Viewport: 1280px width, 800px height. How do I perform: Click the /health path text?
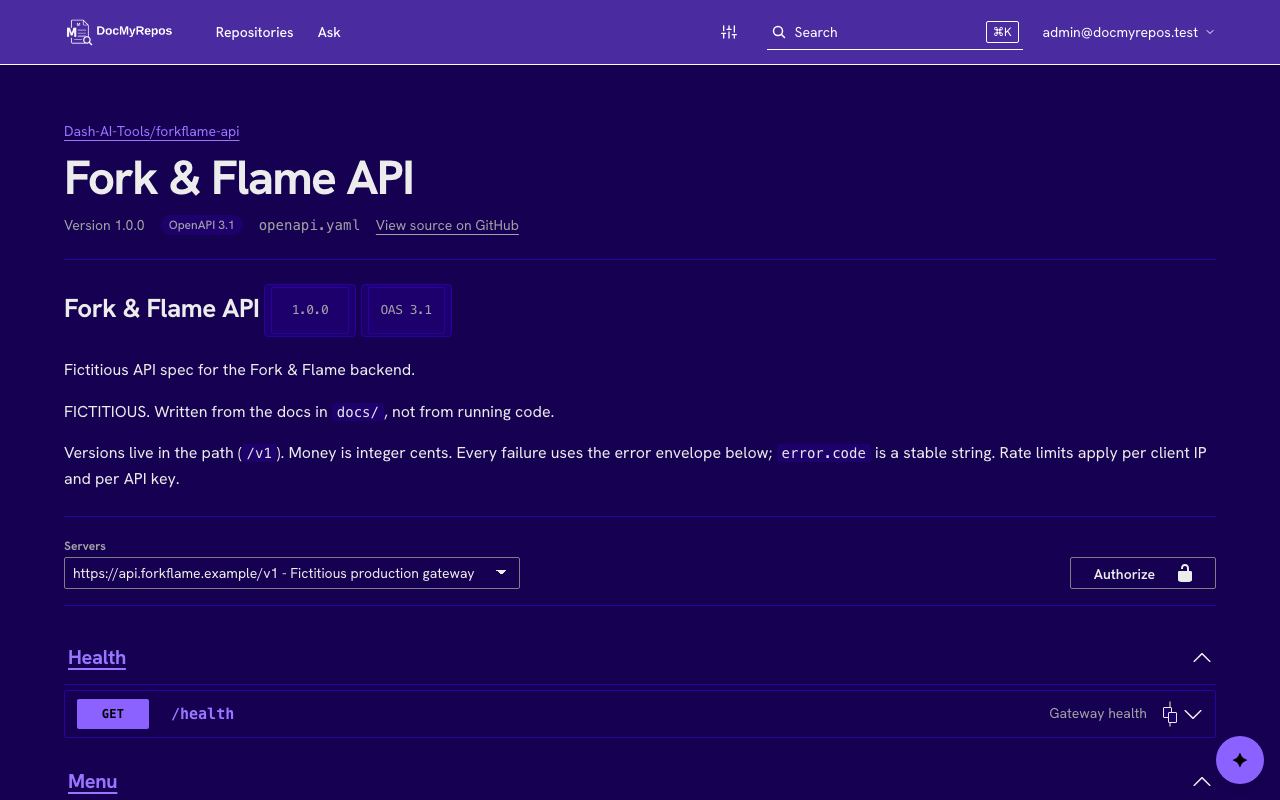[203, 714]
